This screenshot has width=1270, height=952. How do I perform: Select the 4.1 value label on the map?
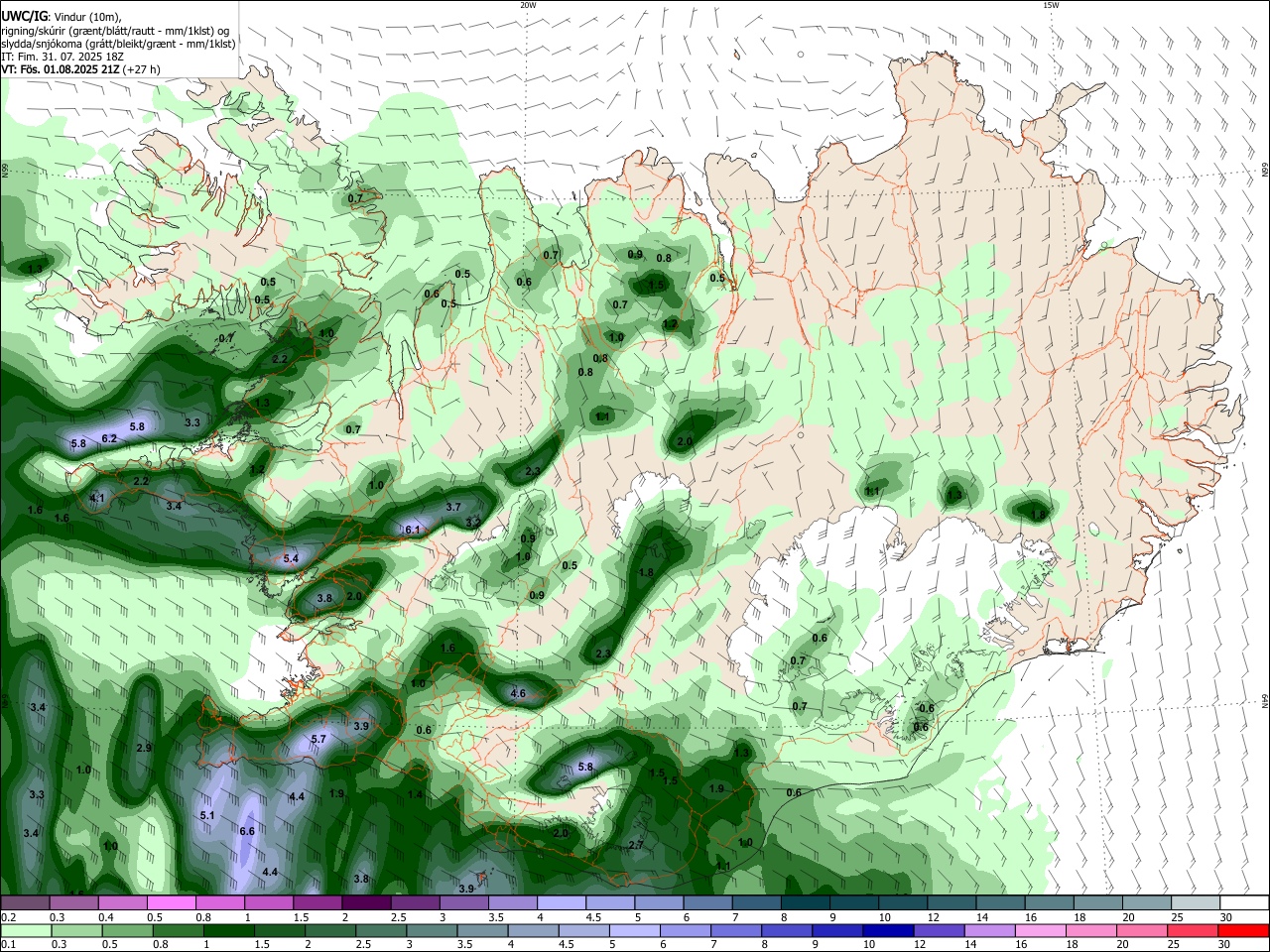[97, 498]
